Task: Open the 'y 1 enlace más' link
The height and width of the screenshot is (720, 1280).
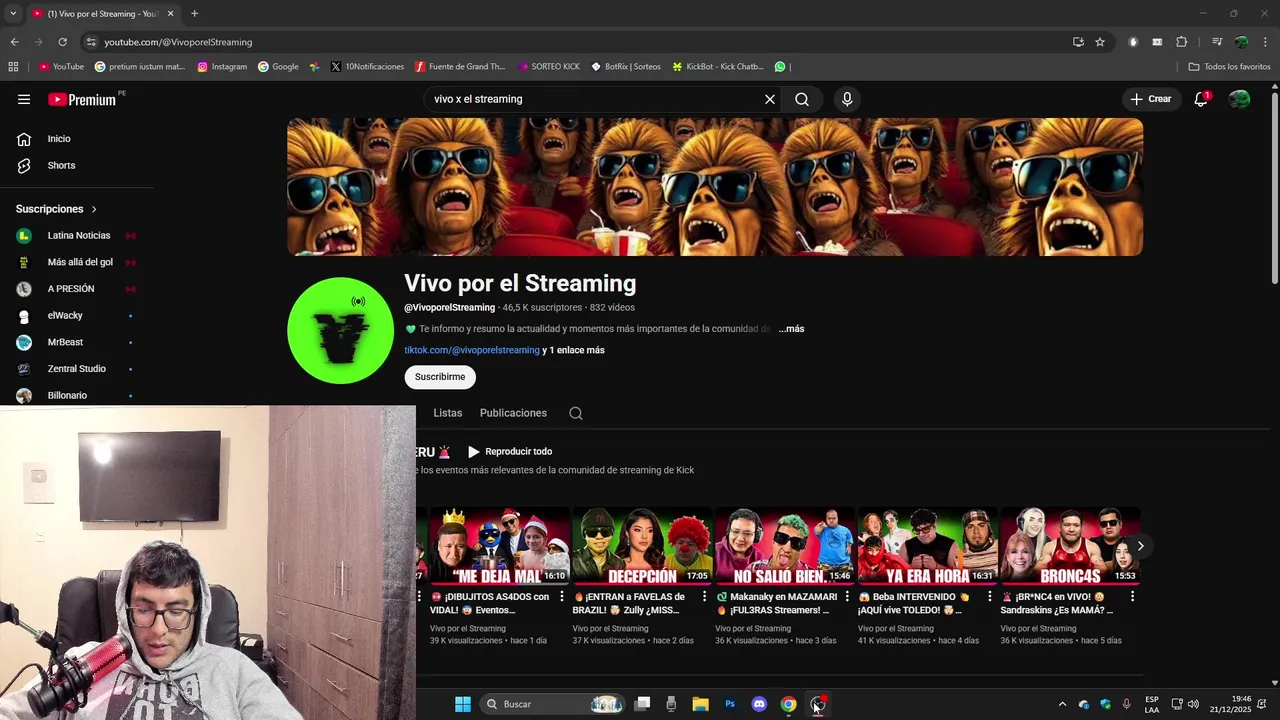Action: pos(574,351)
